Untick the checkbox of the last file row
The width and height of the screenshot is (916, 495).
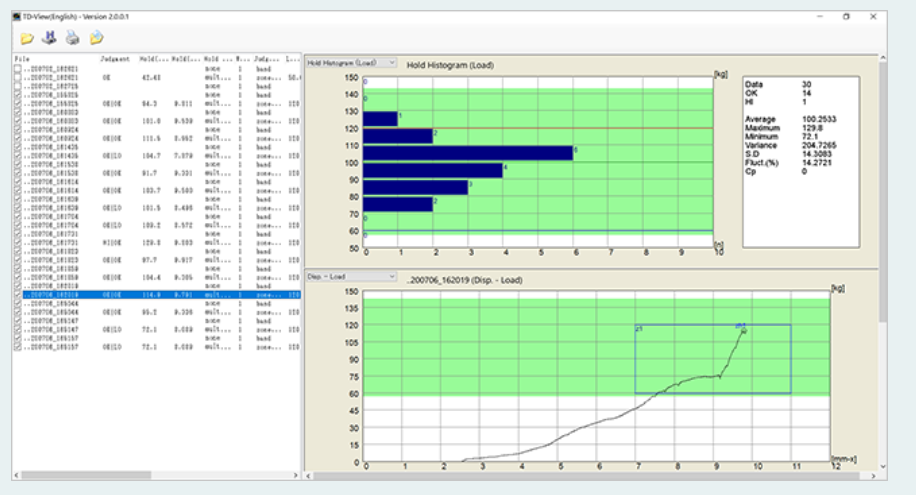coord(18,347)
